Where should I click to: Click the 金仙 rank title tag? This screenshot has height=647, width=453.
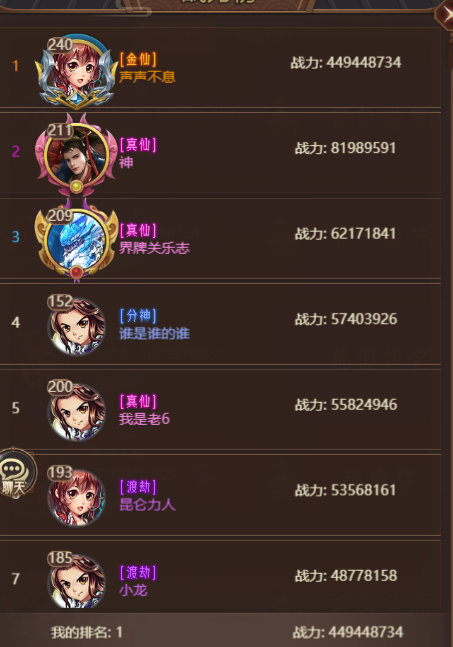point(138,59)
